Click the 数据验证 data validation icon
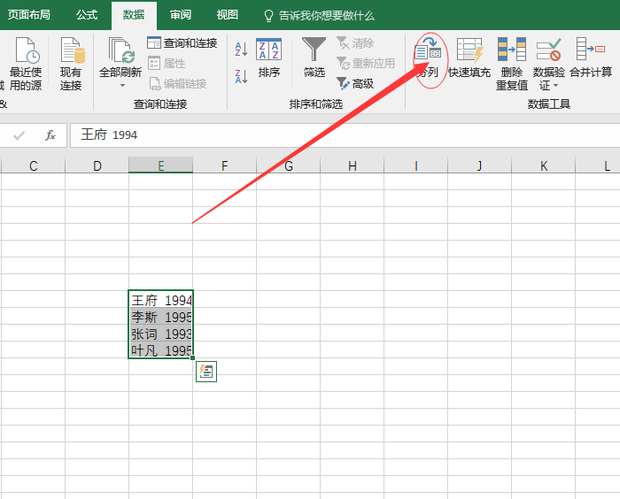Screen dimensions: 620x499 pos(549,49)
